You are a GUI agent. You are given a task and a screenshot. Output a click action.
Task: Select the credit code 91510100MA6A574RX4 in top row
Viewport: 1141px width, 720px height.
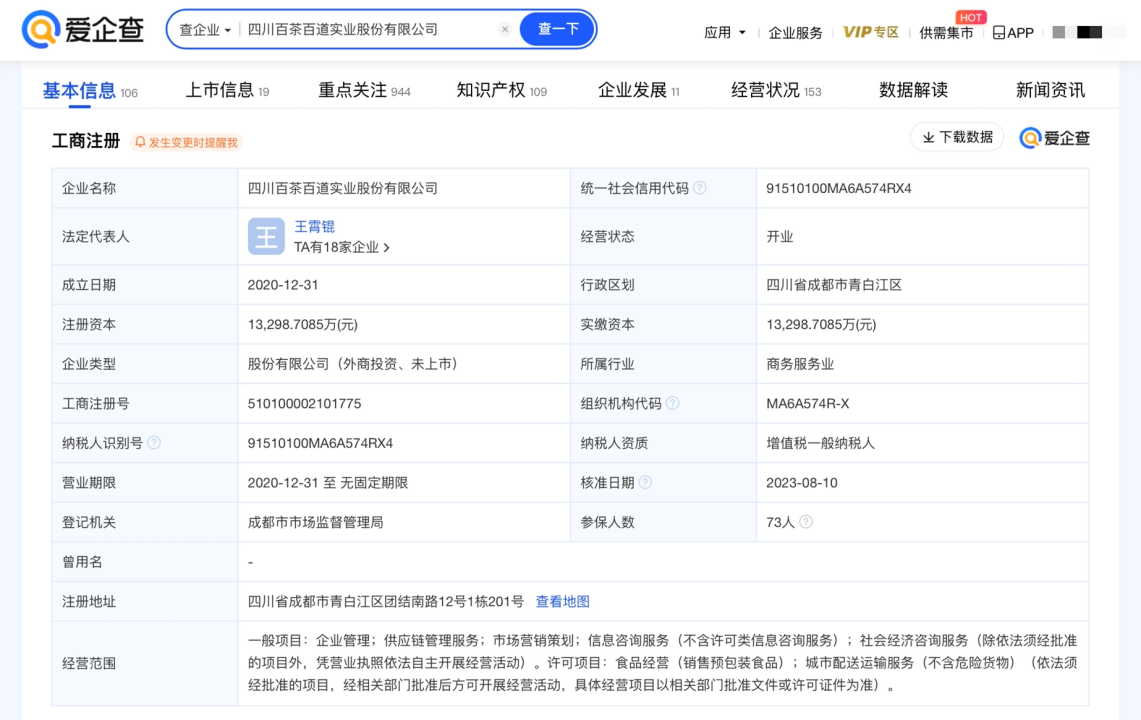pyautogui.click(x=838, y=189)
